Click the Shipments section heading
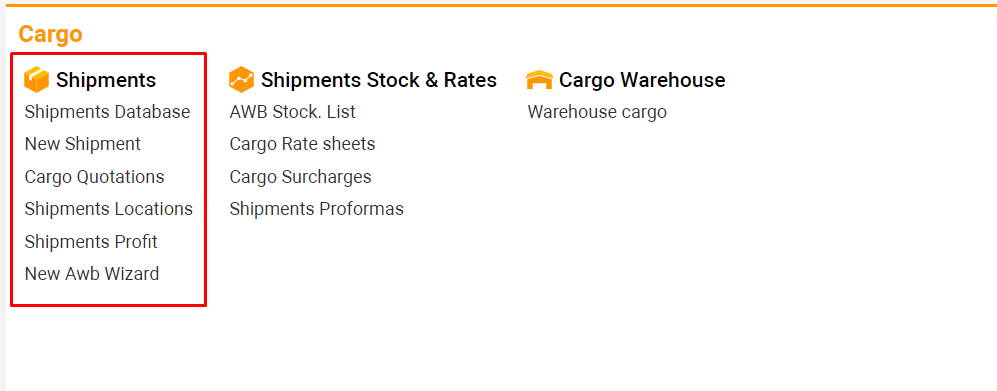 tap(106, 80)
